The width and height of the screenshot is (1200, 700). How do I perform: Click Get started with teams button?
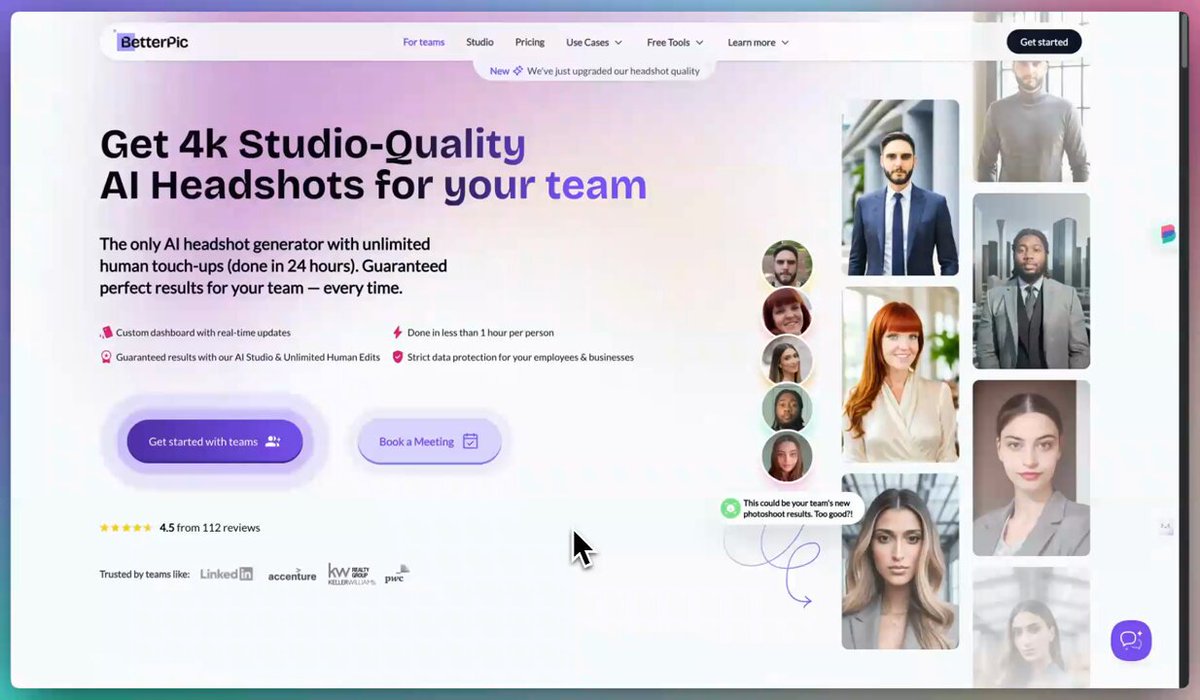pyautogui.click(x=214, y=441)
